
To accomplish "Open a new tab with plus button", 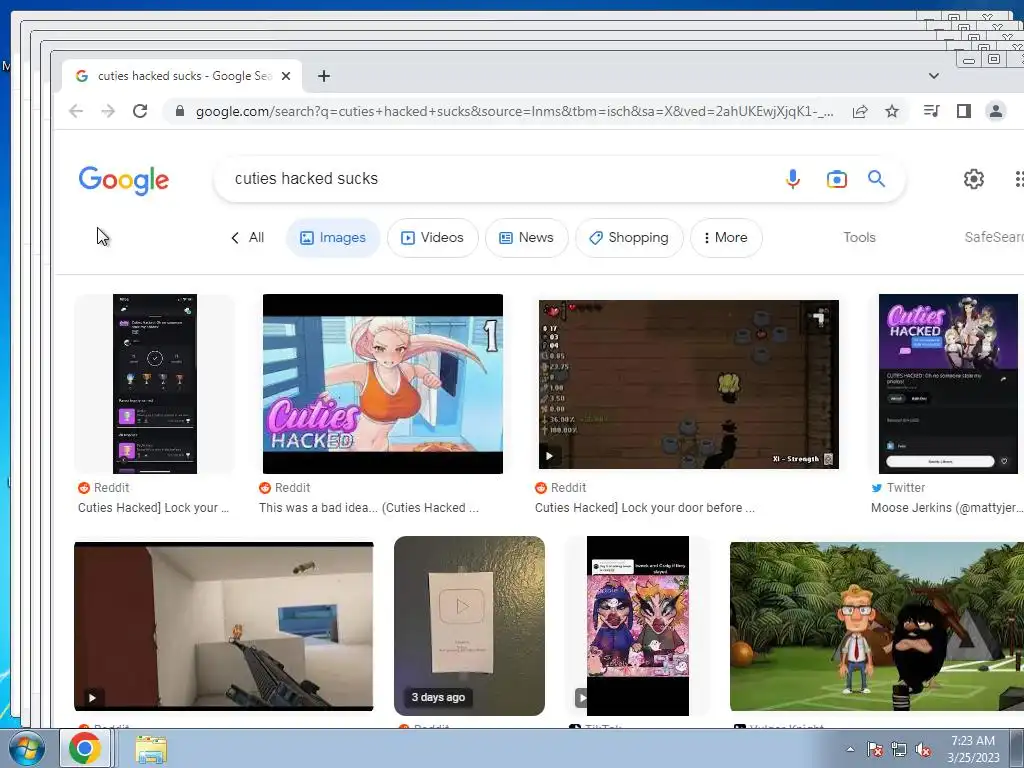I will (x=323, y=76).
